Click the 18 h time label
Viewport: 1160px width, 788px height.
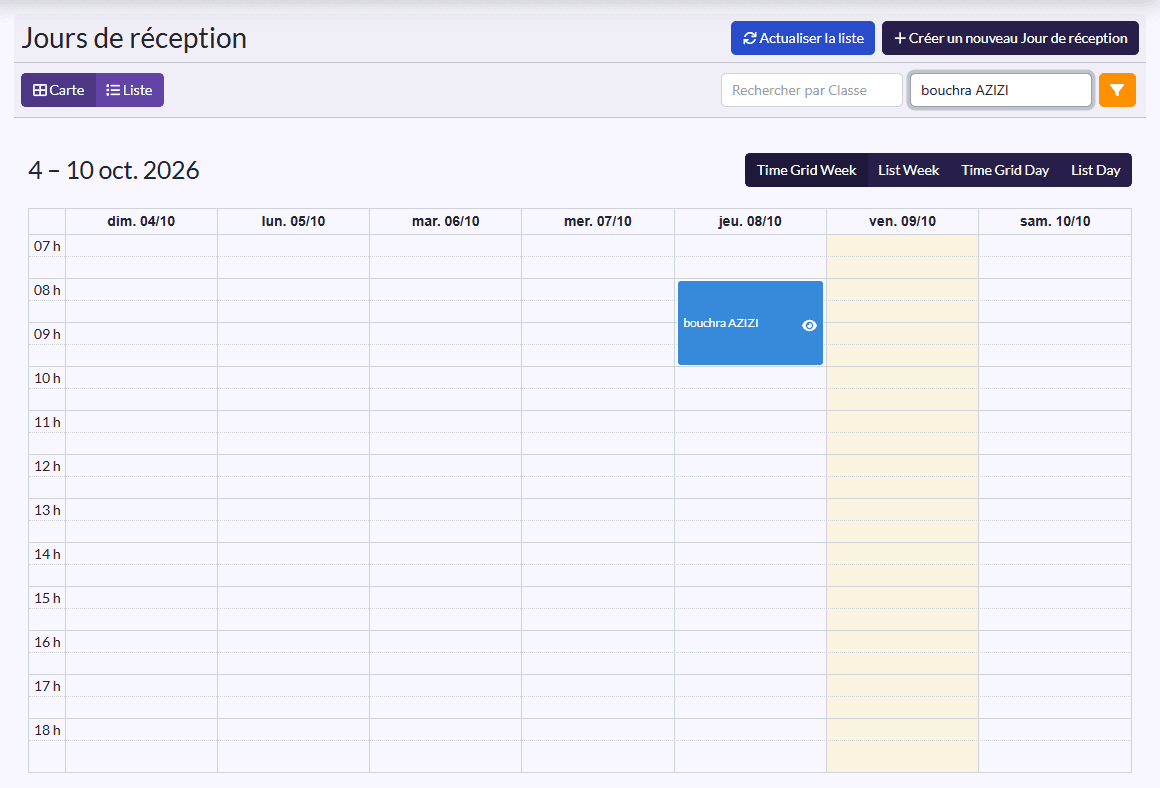pos(47,730)
